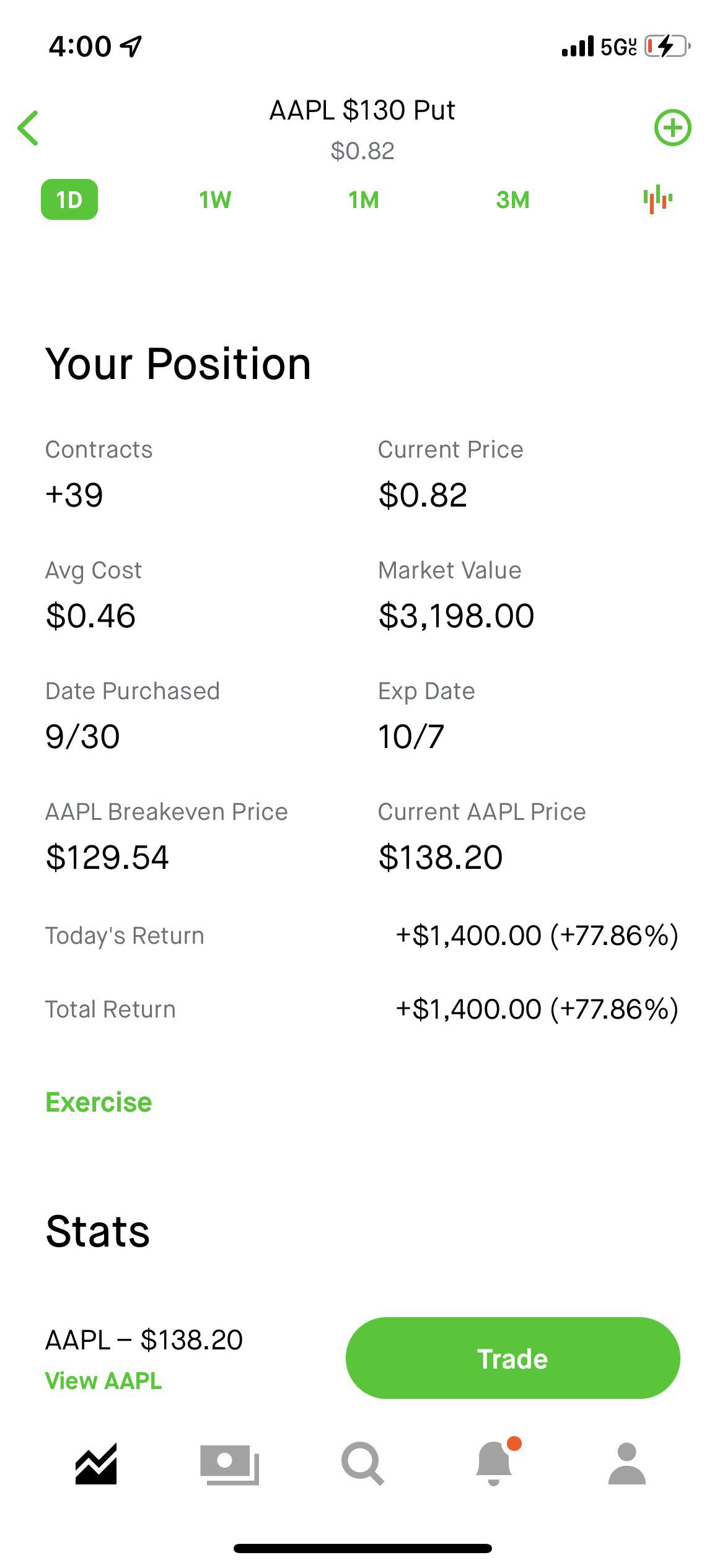The image size is (725, 1568).
Task: Open notifications bell icon
Action: (x=494, y=1464)
